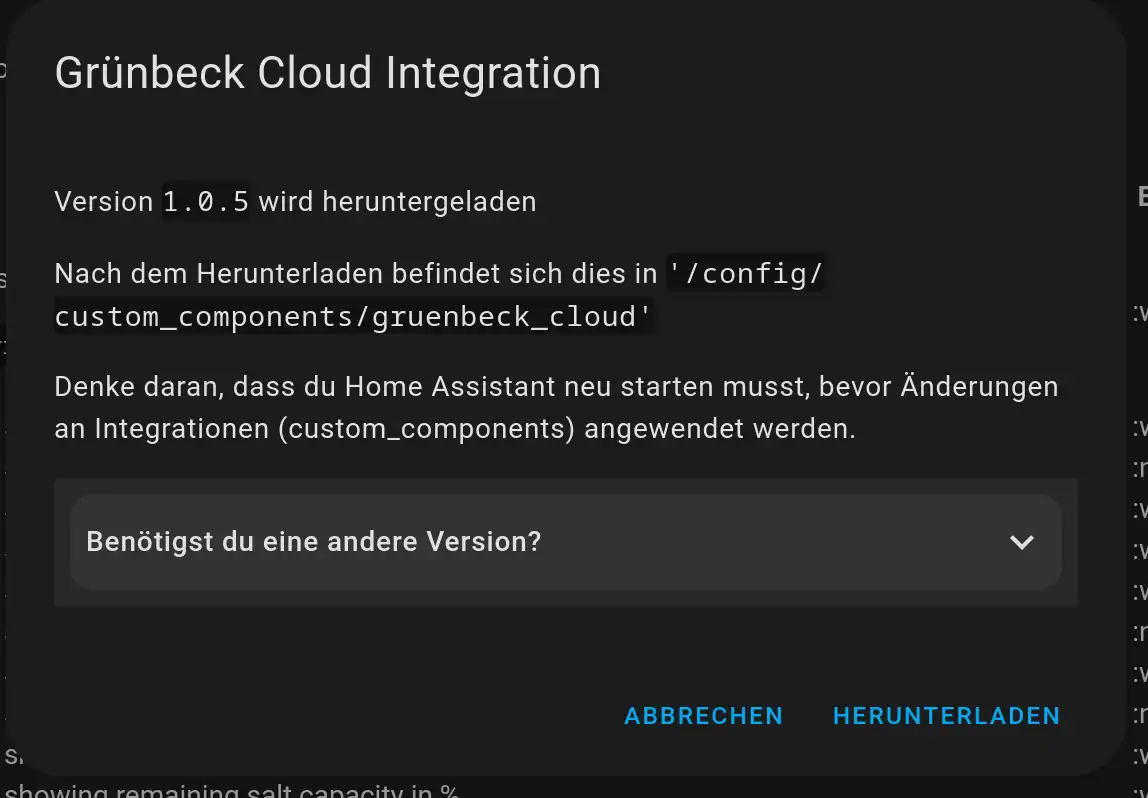Click the 'custom_components/gruenbeck_cloud' path text
1148x798 pixels.
point(354,317)
